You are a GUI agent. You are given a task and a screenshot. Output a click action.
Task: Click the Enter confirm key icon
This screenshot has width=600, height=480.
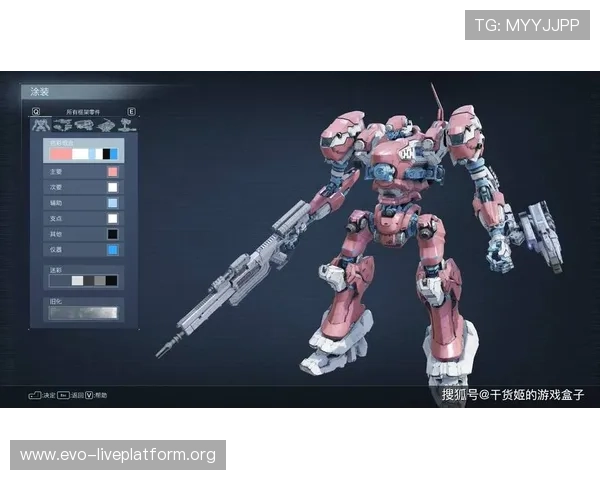(34, 395)
